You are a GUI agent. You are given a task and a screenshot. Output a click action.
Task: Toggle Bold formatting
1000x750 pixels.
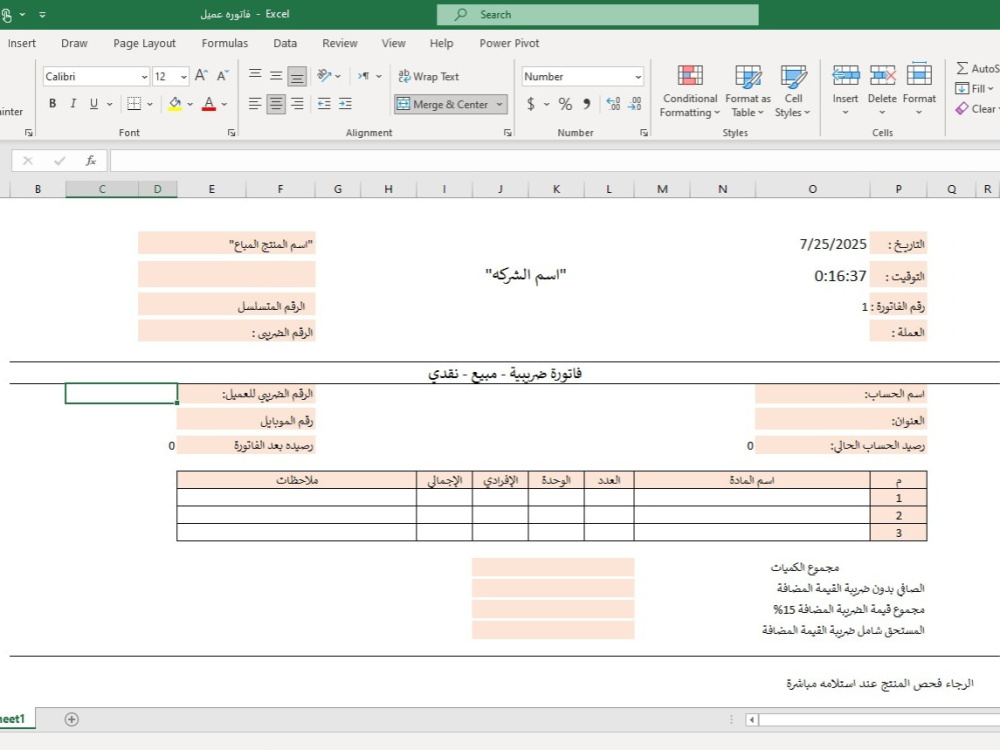[x=52, y=103]
